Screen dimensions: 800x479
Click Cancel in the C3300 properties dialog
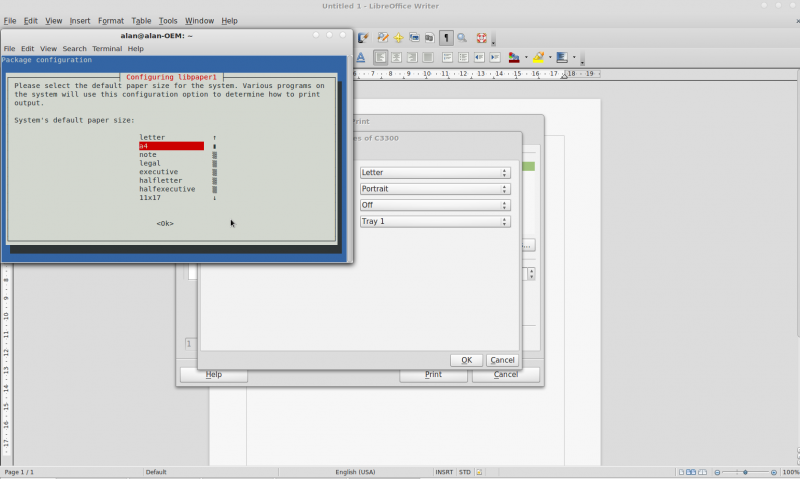502,360
